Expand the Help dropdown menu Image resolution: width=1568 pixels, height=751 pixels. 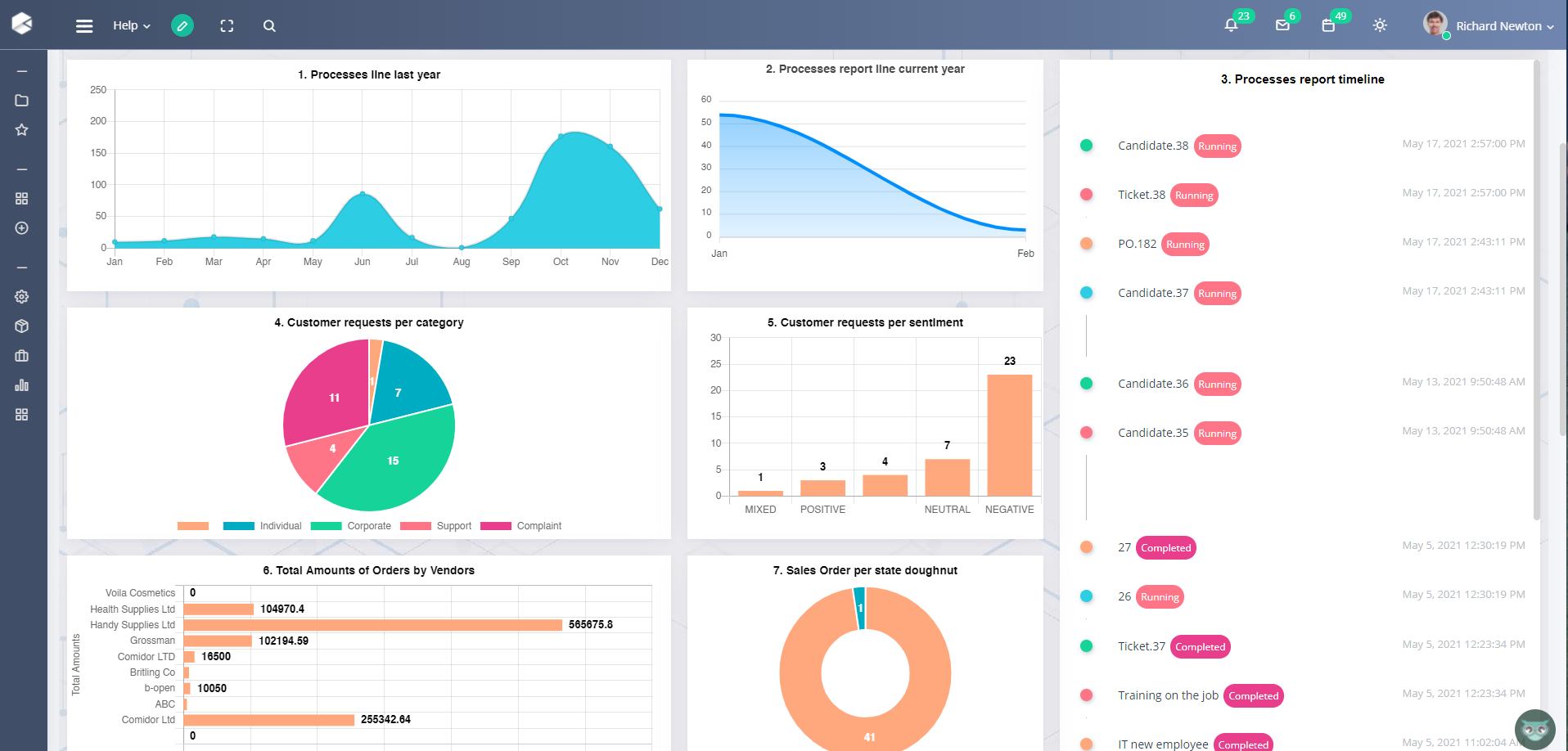(x=131, y=26)
